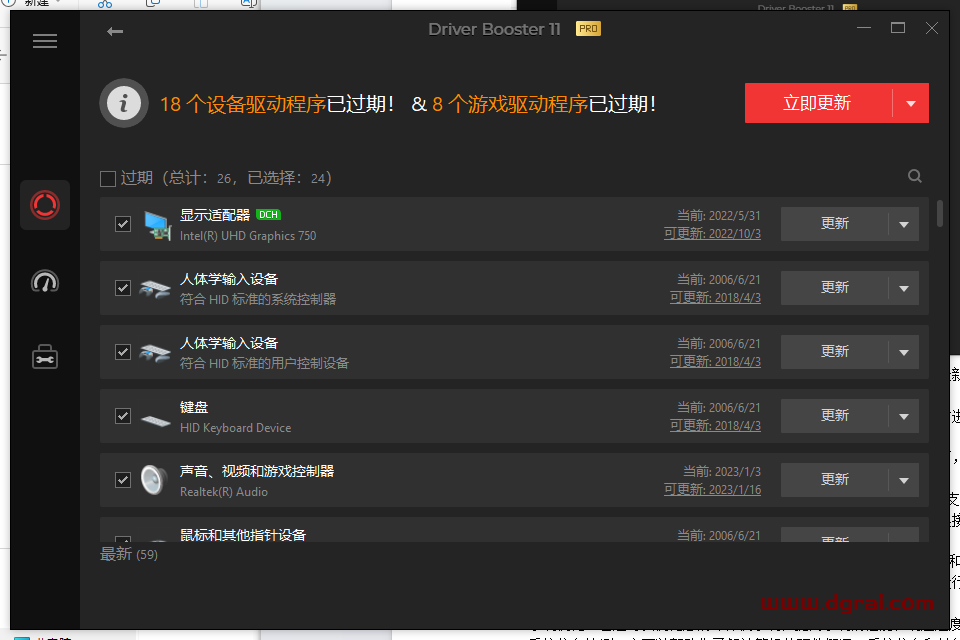Open the dropdown arrow beside 立即更新
960x640 pixels.
(910, 104)
